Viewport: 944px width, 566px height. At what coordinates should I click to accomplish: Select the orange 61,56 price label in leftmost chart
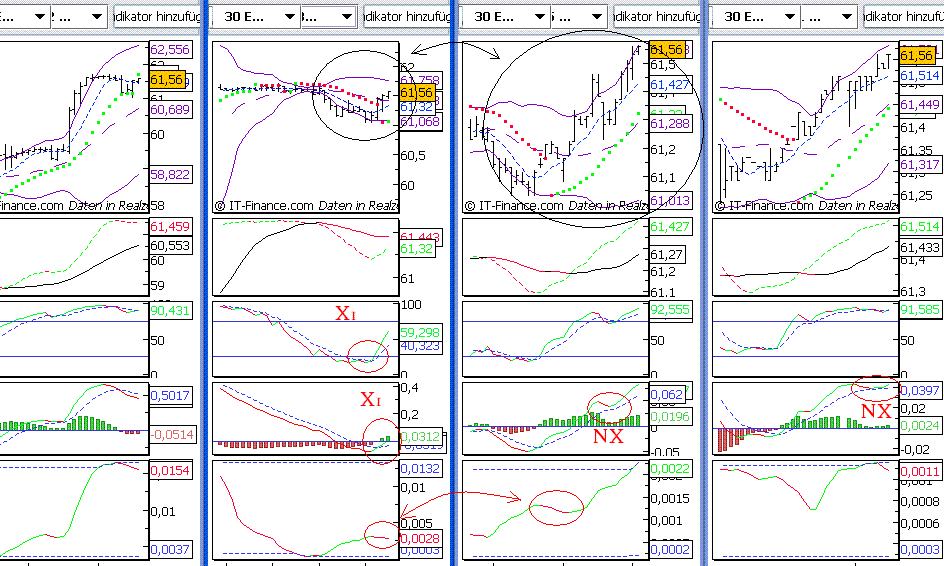(167, 79)
